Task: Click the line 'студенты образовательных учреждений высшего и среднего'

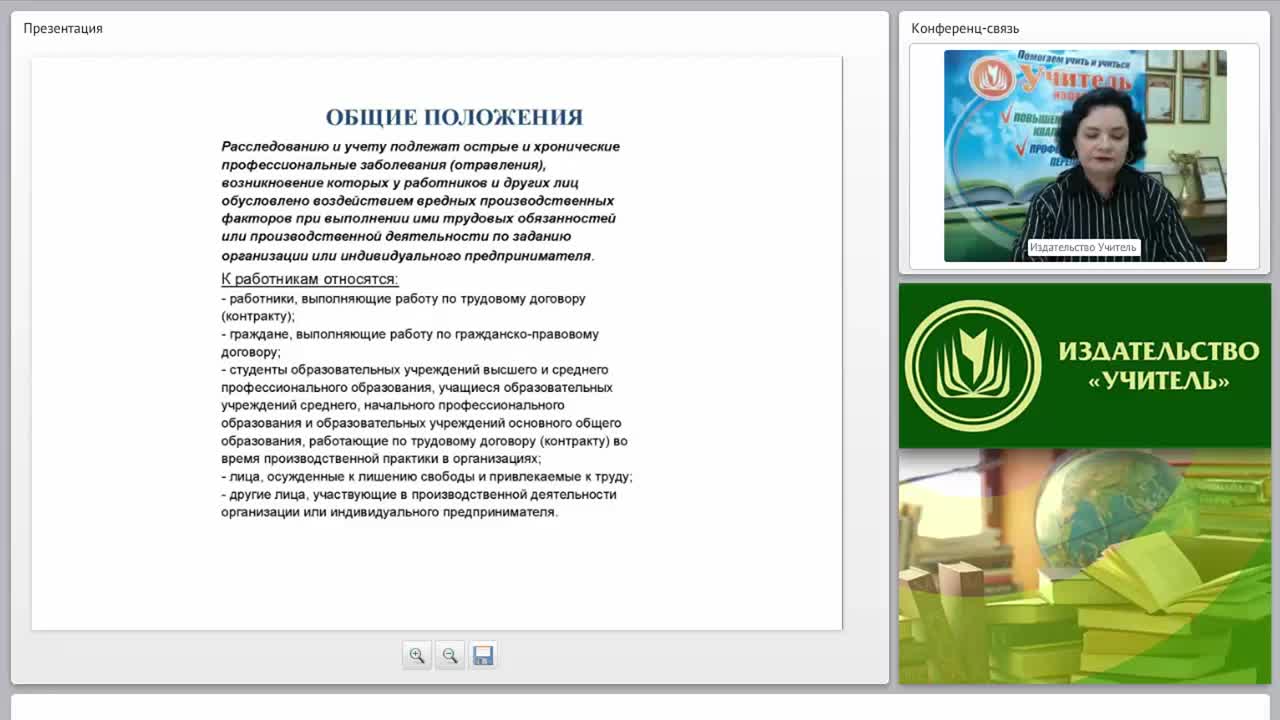Action: point(415,370)
